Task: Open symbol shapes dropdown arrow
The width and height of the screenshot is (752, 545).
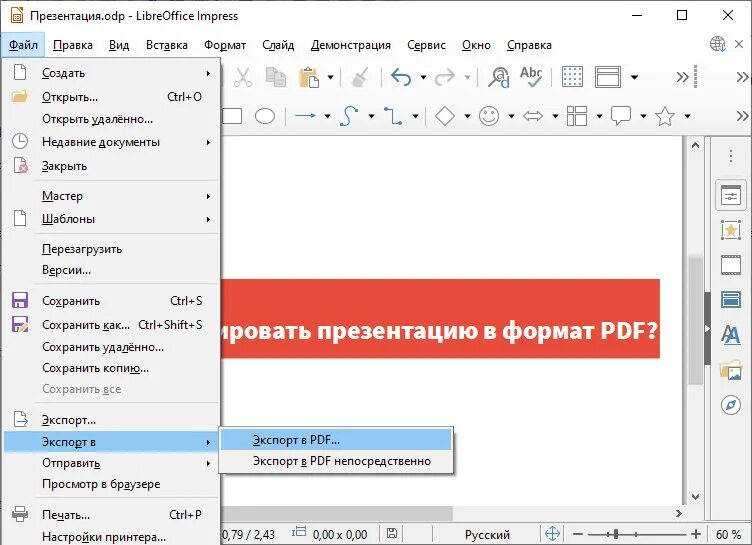Action: pos(511,116)
